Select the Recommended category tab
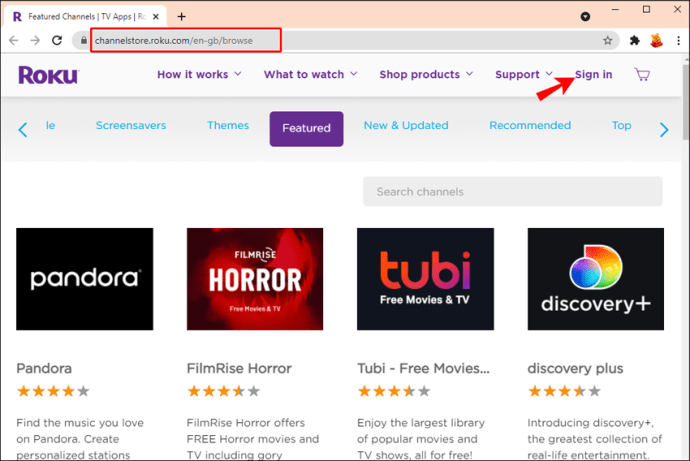 click(x=530, y=125)
